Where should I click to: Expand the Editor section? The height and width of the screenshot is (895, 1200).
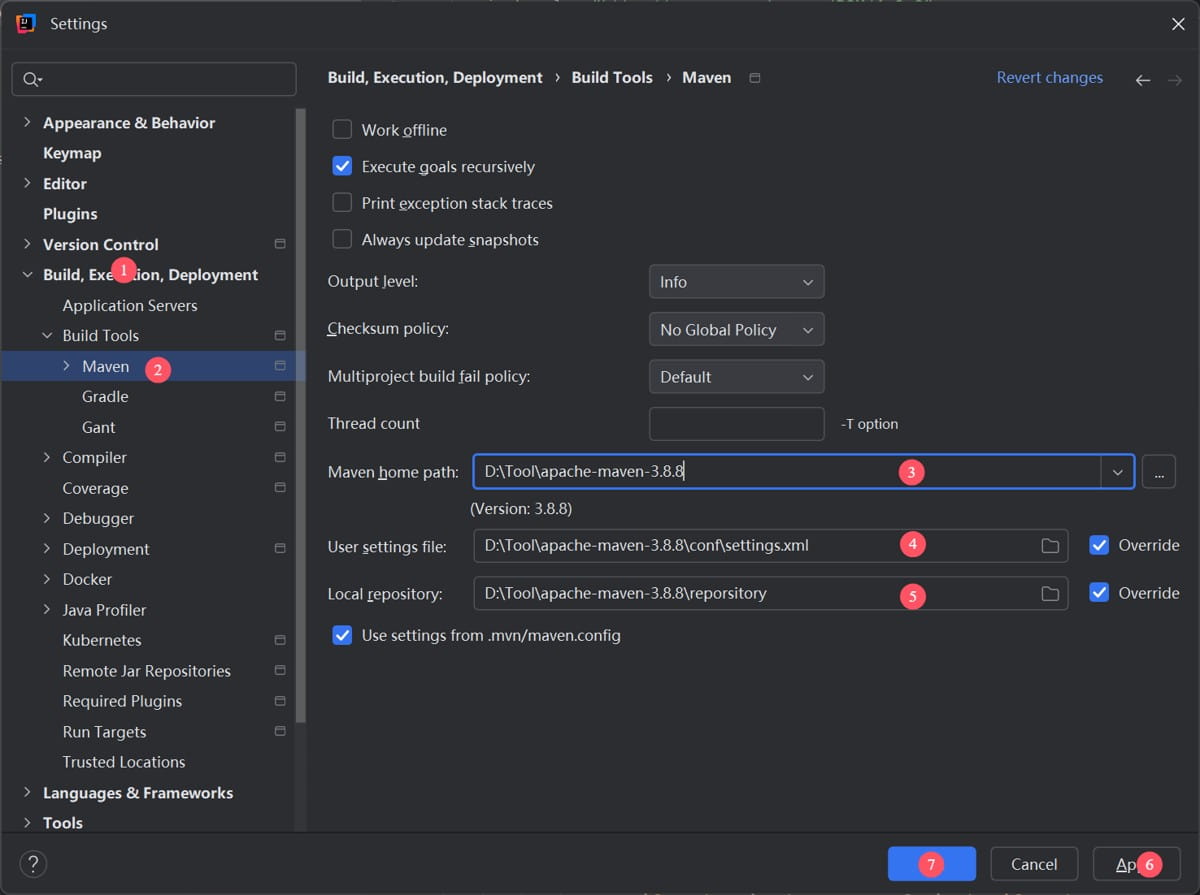[x=27, y=184]
